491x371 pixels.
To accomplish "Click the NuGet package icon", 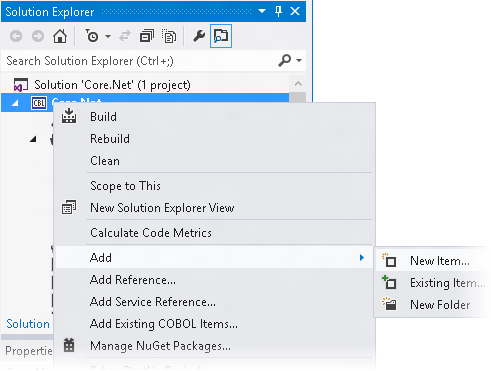I will pyautogui.click(x=69, y=345).
